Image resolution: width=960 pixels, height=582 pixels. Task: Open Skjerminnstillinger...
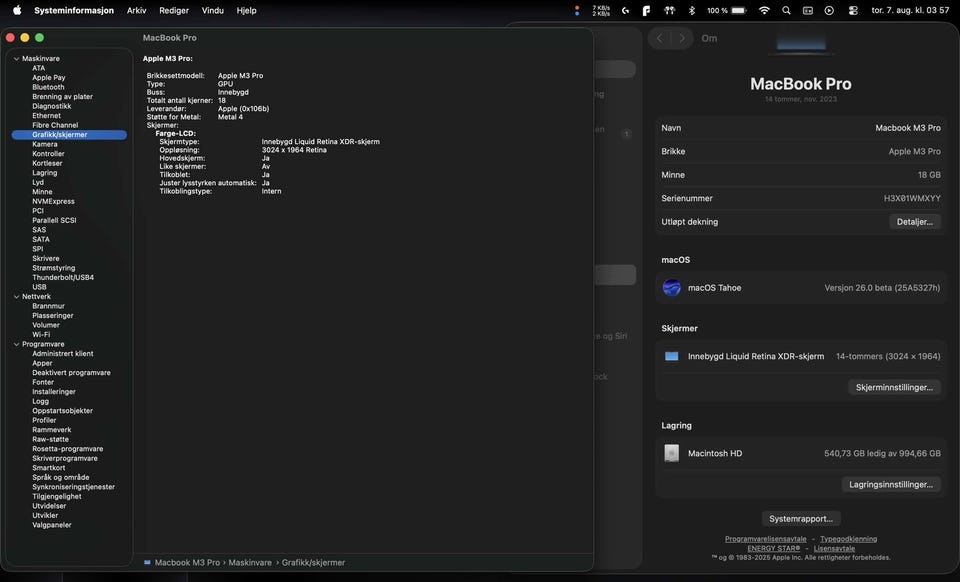coord(894,387)
